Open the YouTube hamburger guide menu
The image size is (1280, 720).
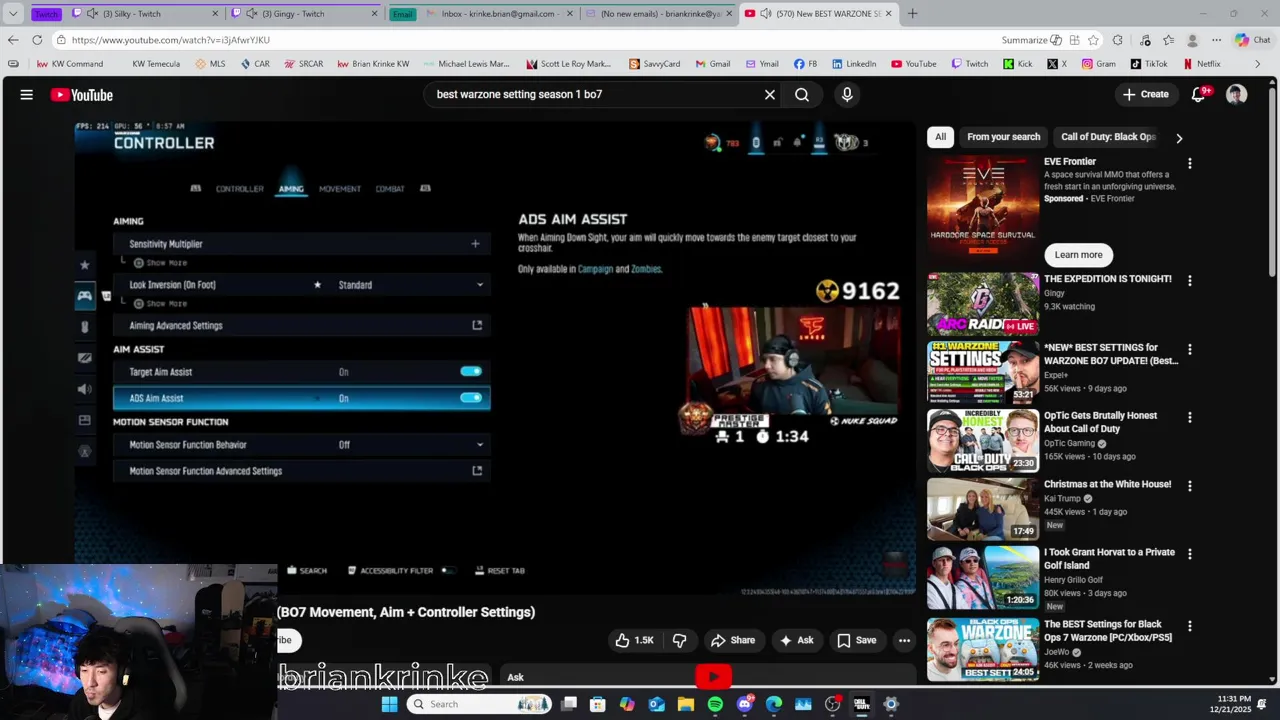pyautogui.click(x=27, y=95)
